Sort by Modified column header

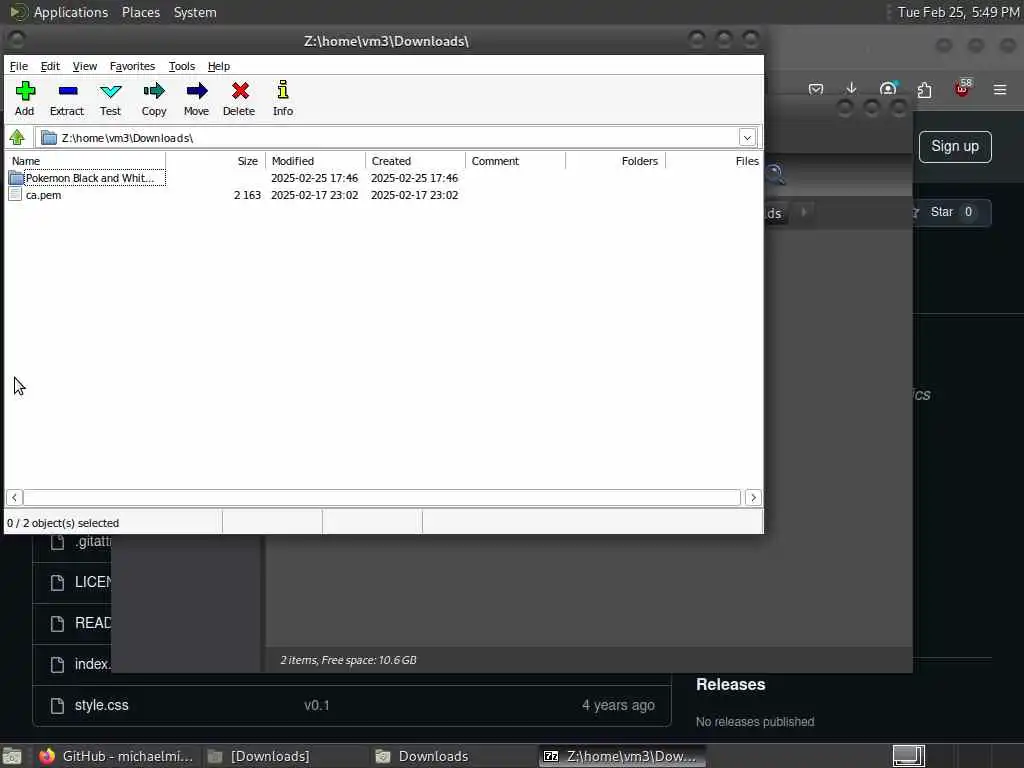coord(315,161)
